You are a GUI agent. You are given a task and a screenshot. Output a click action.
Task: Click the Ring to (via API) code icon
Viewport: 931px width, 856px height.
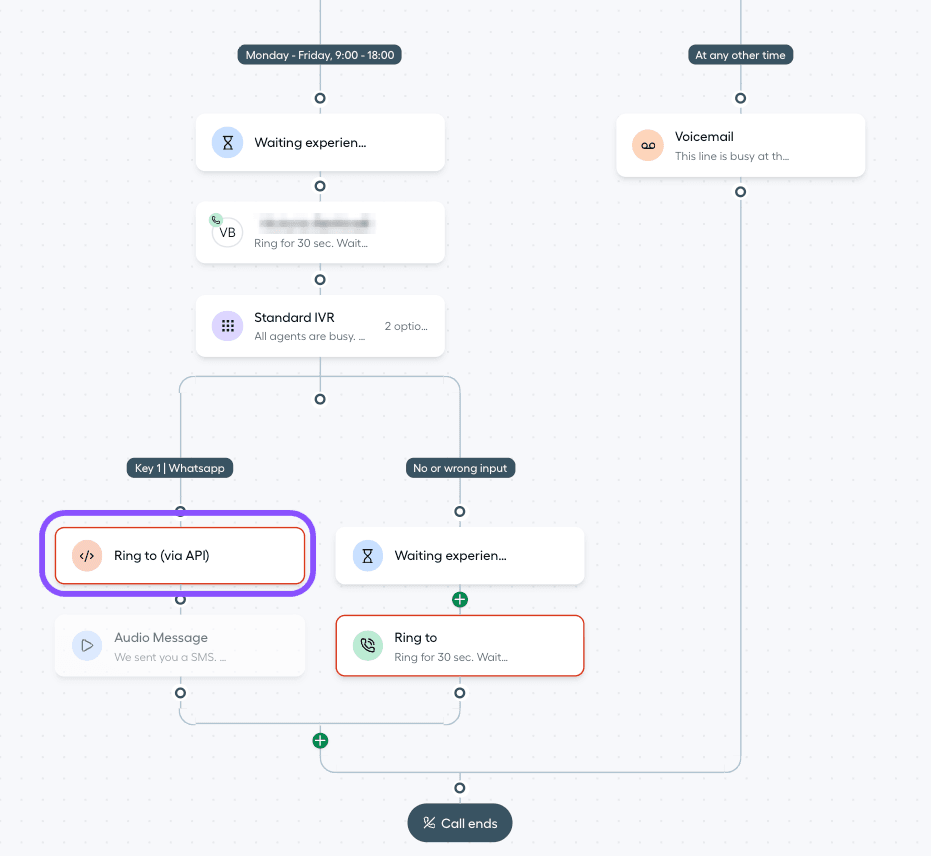pos(87,556)
